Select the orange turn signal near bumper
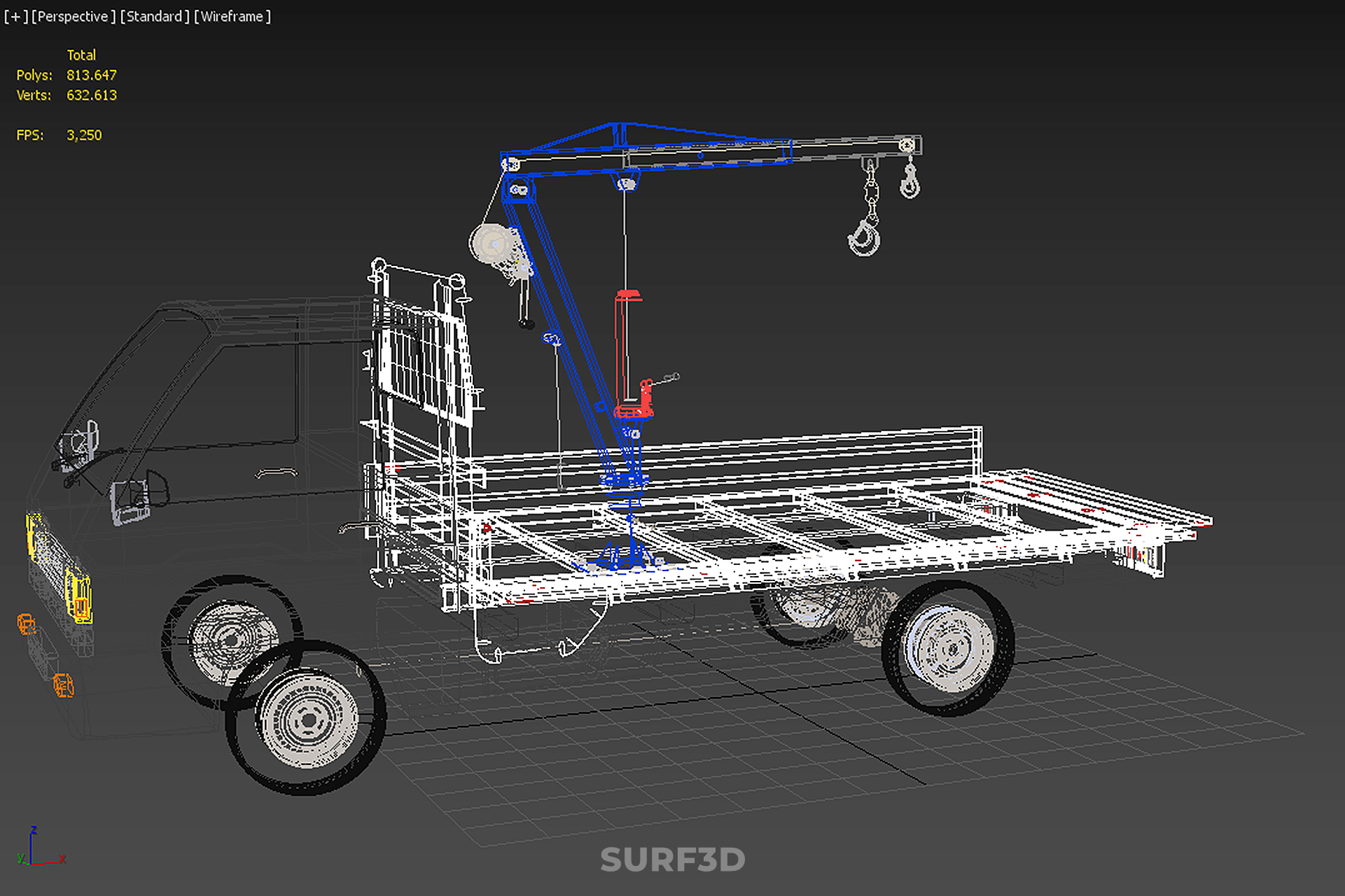Image resolution: width=1345 pixels, height=896 pixels. 63,685
